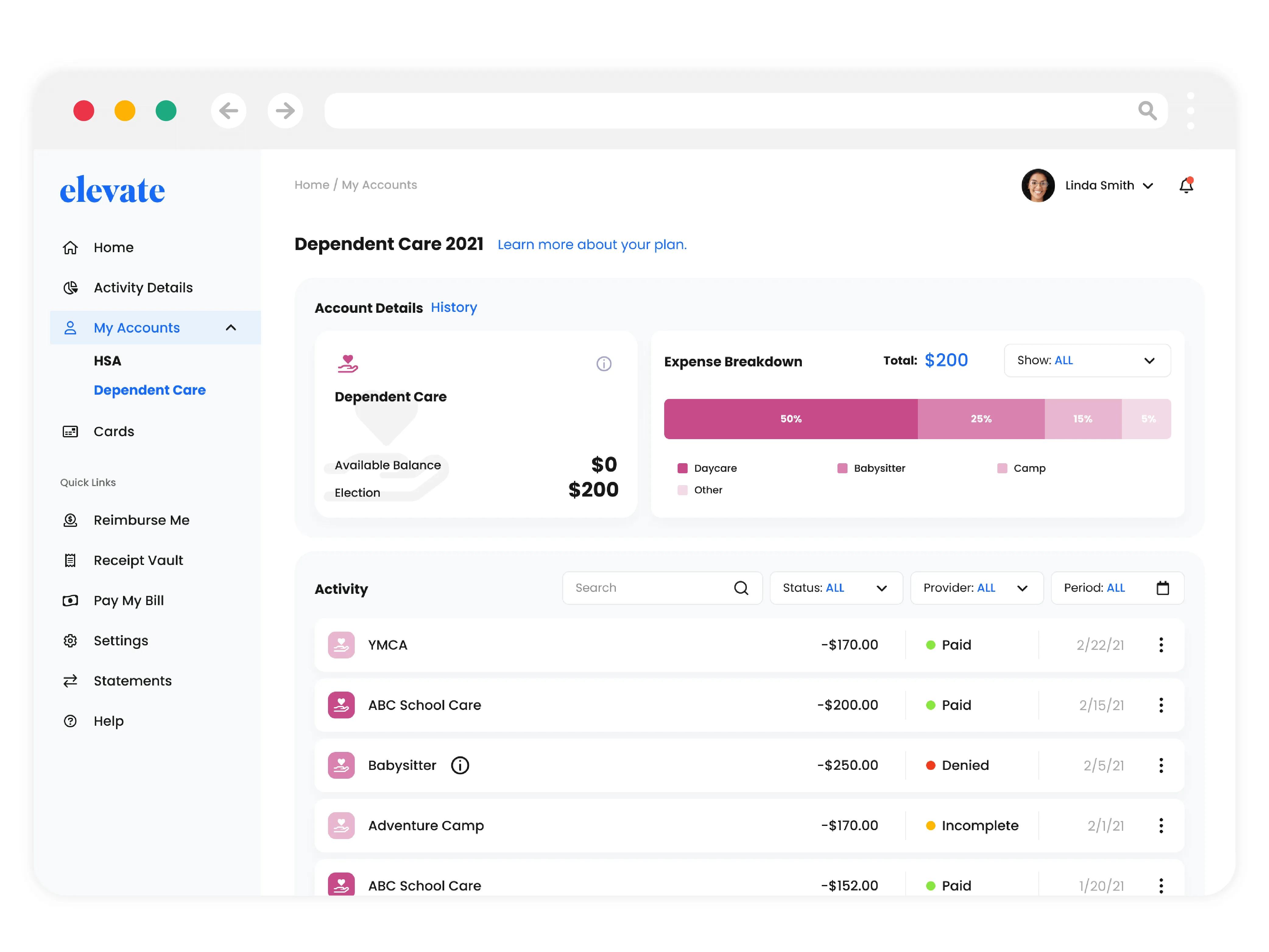Click the Dependent Care card info icon
1269x952 pixels.
click(x=604, y=363)
